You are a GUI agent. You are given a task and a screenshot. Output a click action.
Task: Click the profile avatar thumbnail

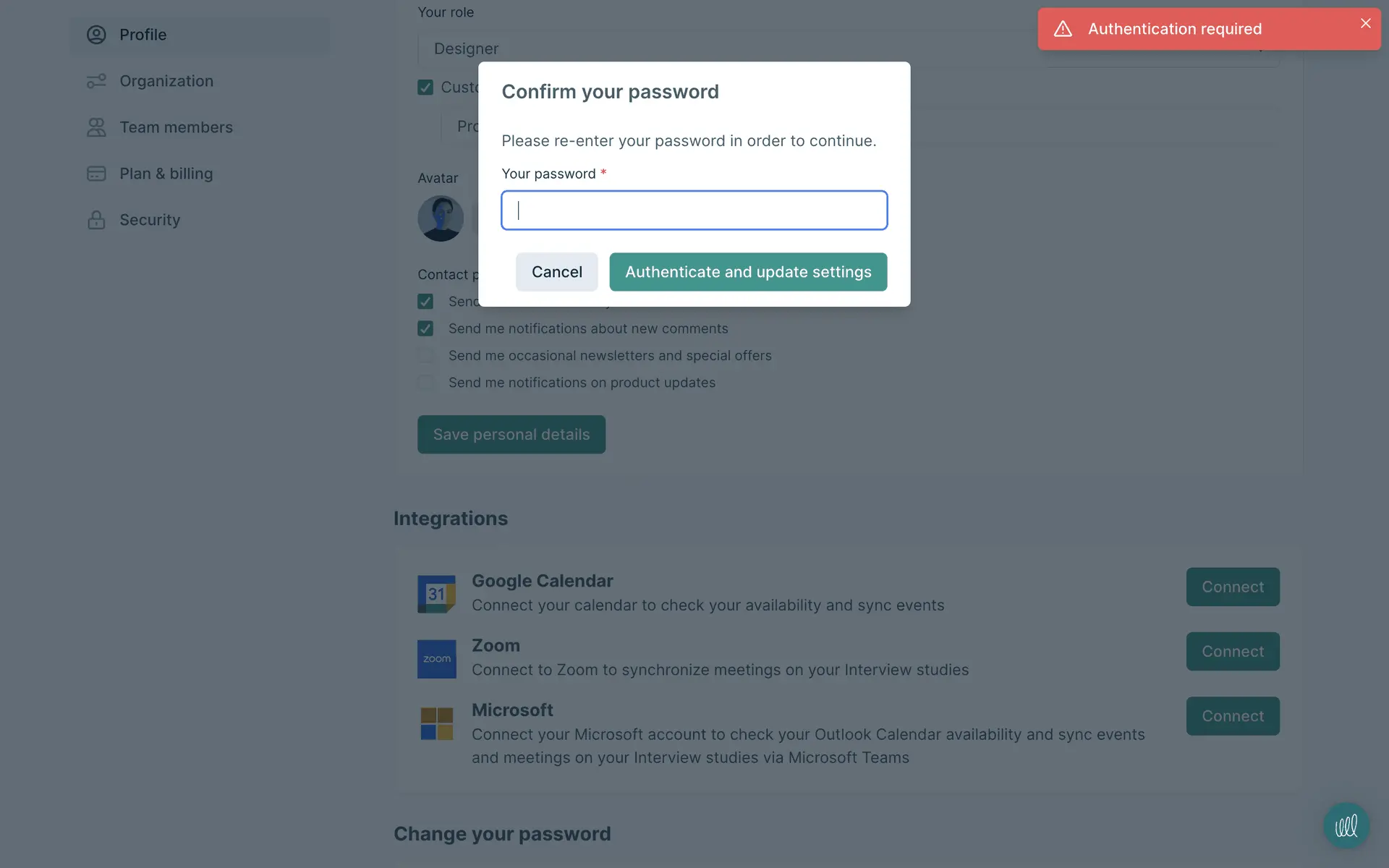(441, 218)
